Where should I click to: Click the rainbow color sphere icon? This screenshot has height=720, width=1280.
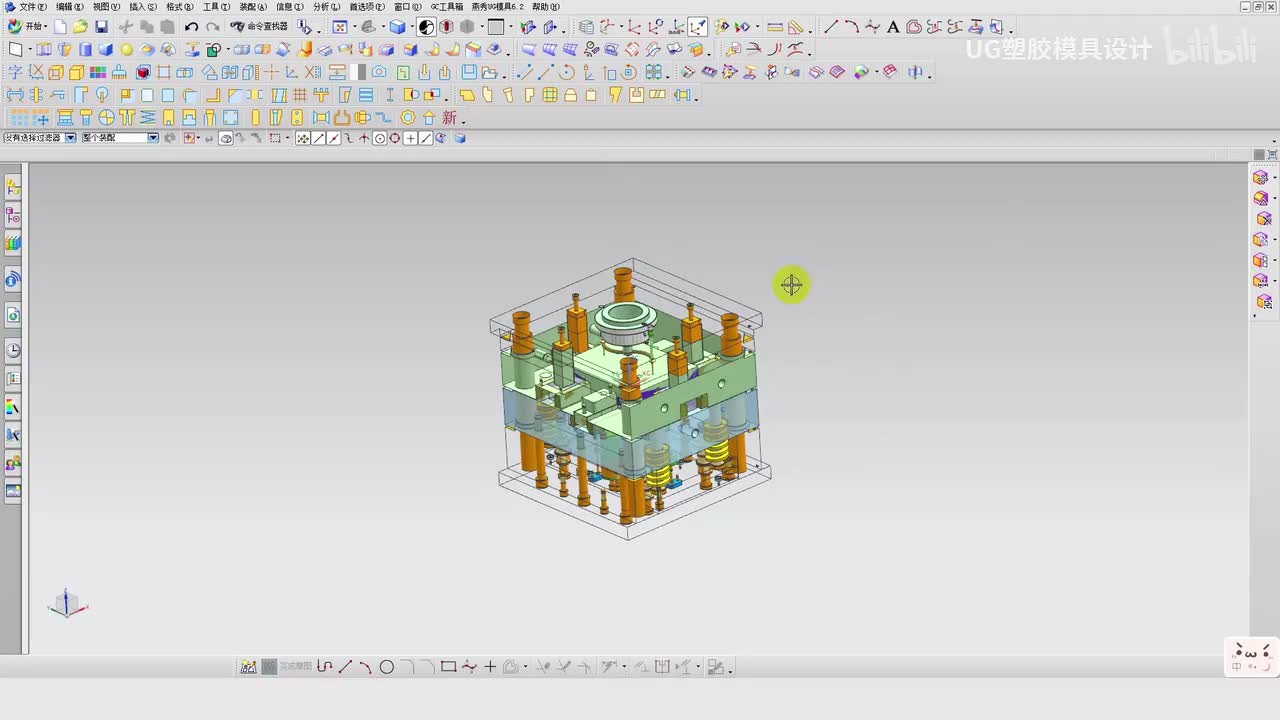point(861,72)
